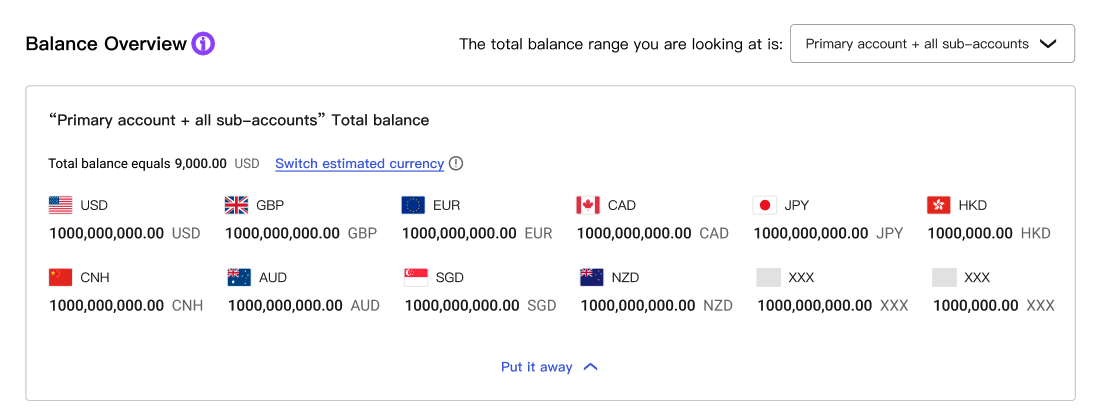
Task: Click the Japan flag icon
Action: [765, 205]
